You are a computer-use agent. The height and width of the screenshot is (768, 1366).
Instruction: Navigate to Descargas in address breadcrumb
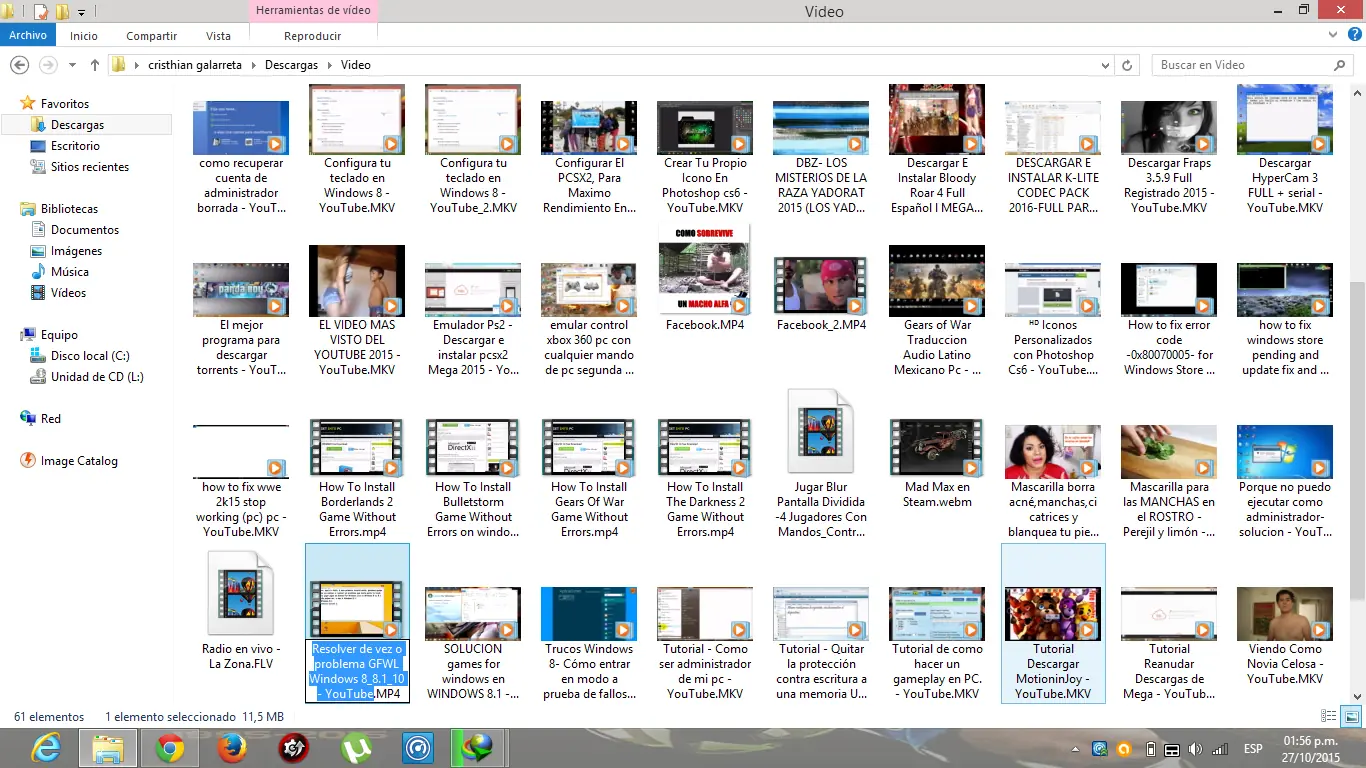tap(291, 65)
